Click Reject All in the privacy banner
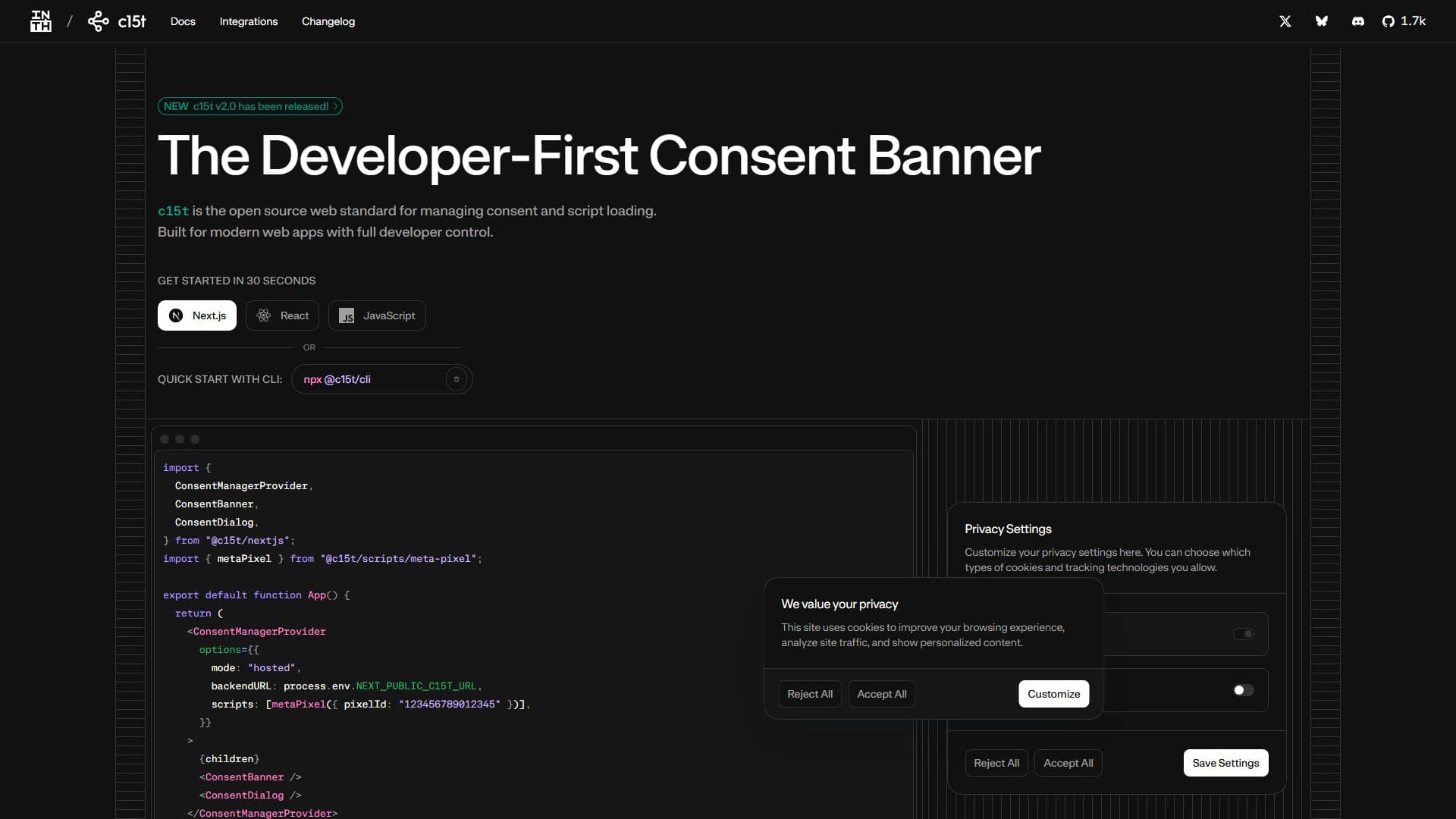 coord(810,694)
